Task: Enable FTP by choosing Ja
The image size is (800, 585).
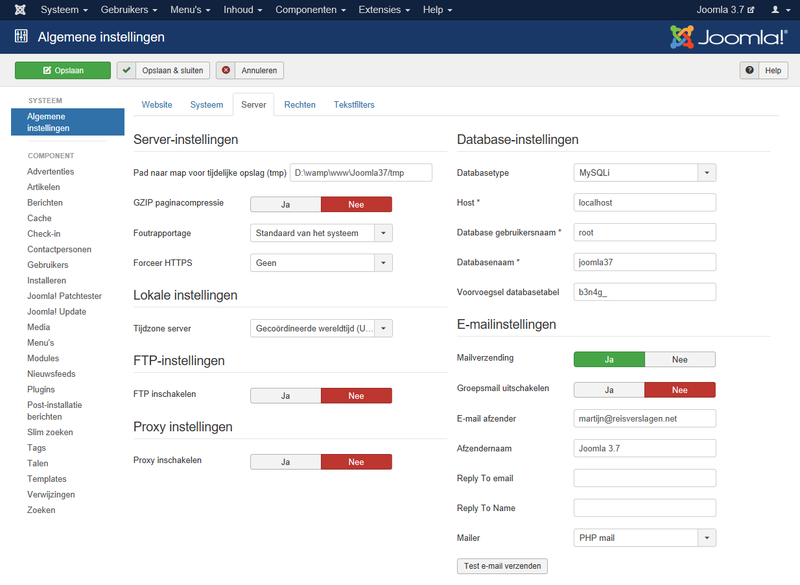Action: tap(286, 396)
